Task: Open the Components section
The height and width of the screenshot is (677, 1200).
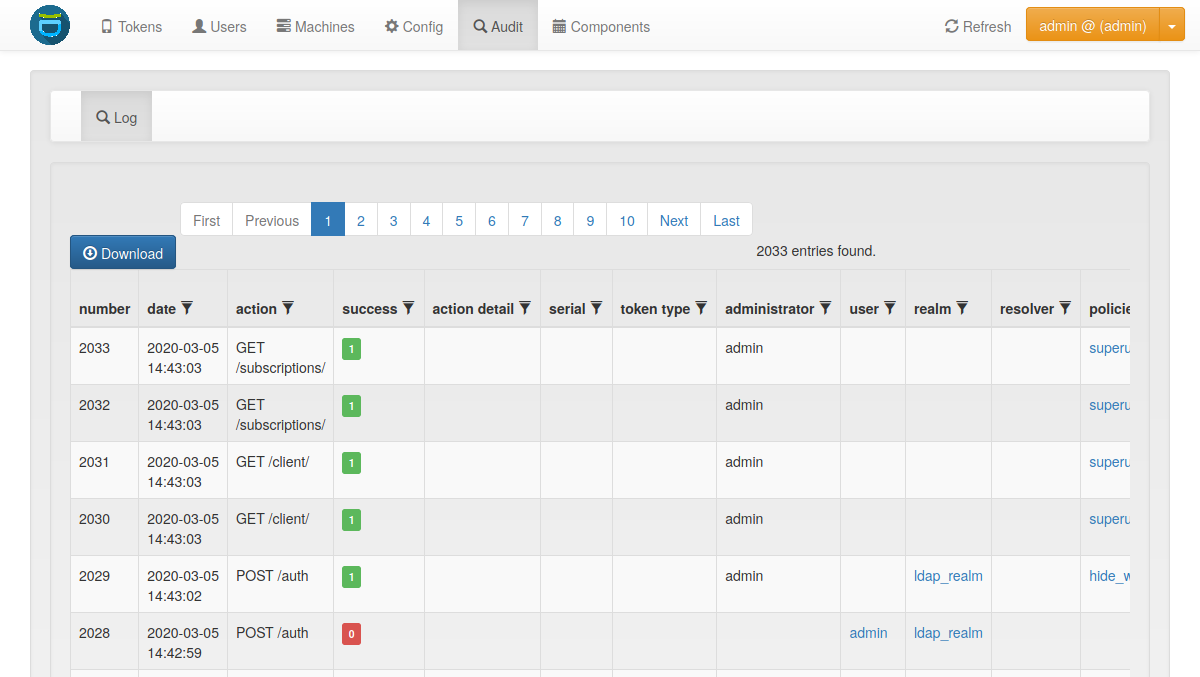Action: [x=601, y=26]
